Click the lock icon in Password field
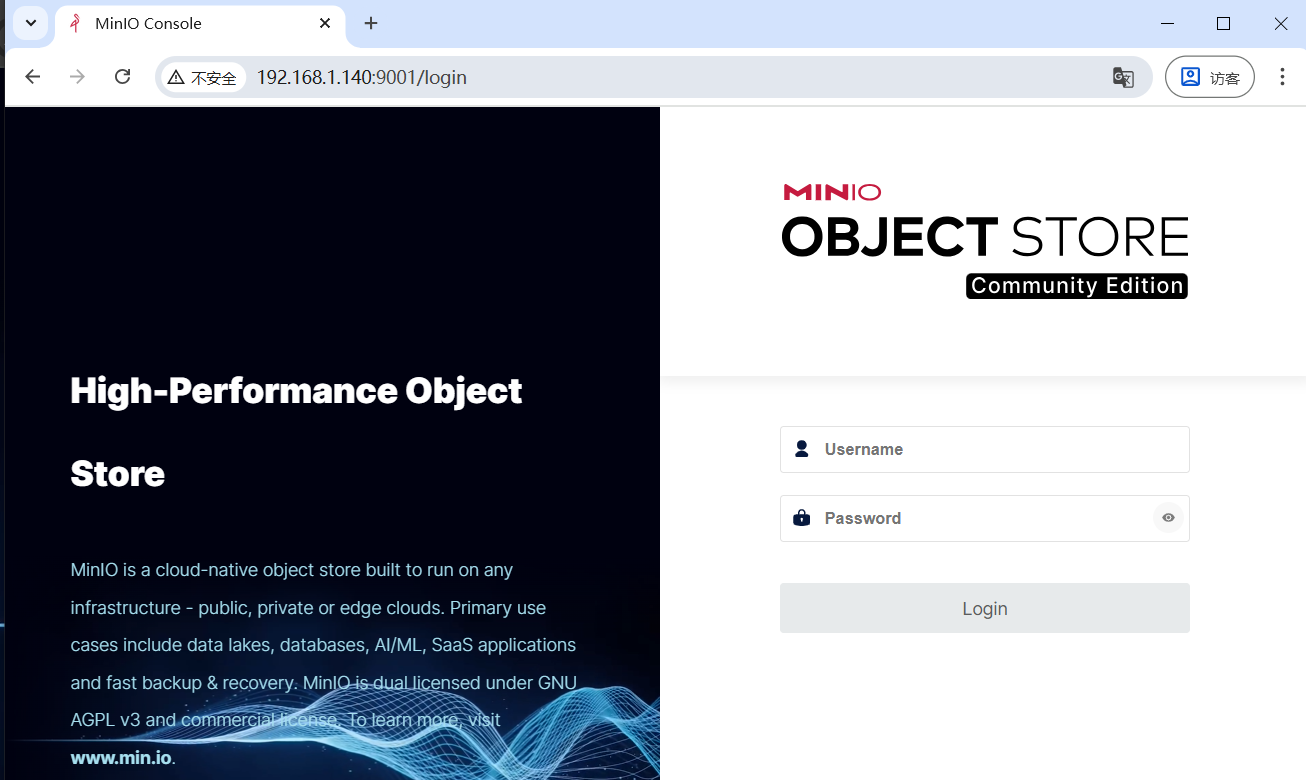The image size is (1306, 780). [x=801, y=518]
